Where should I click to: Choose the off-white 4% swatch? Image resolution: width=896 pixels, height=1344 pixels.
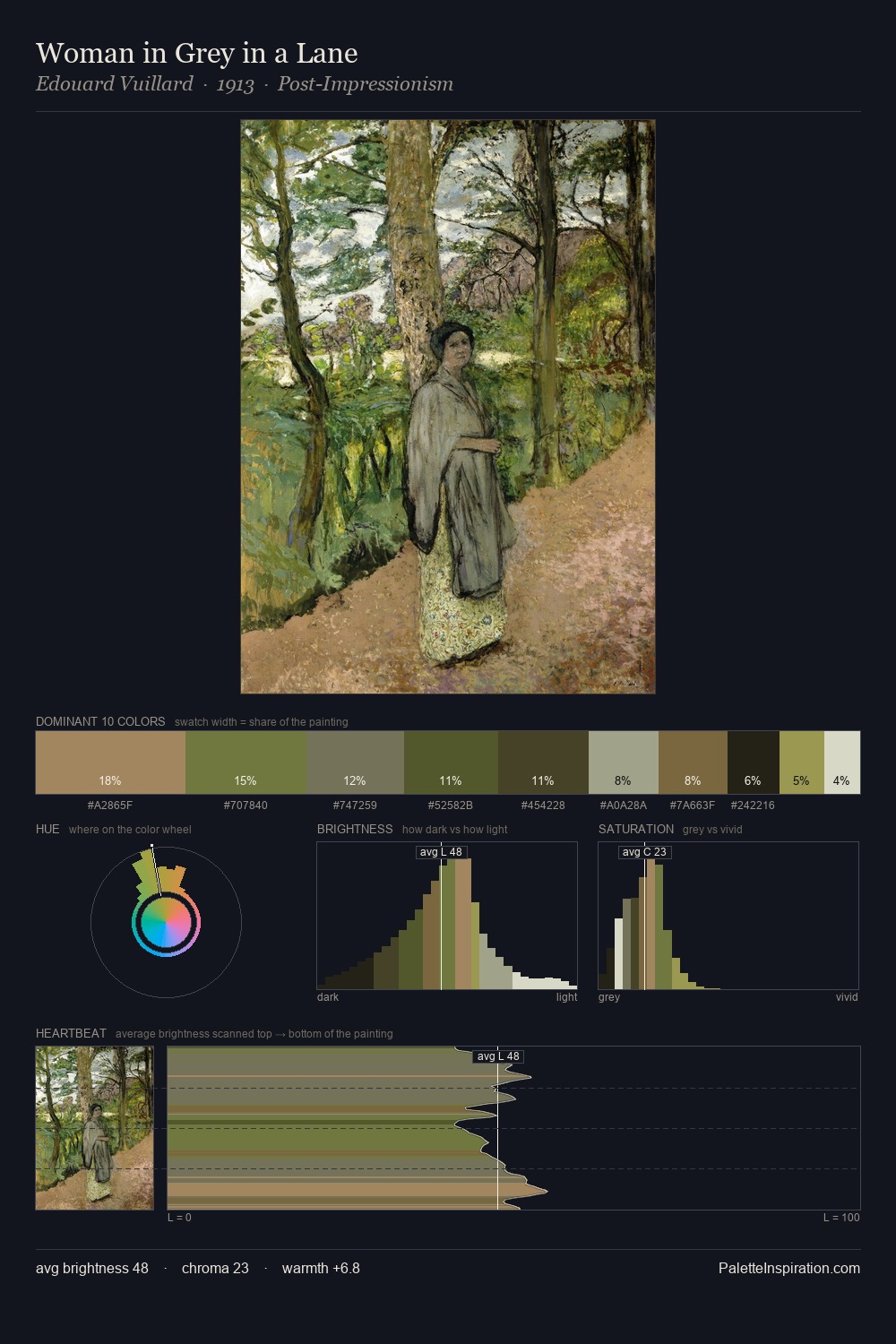842,762
